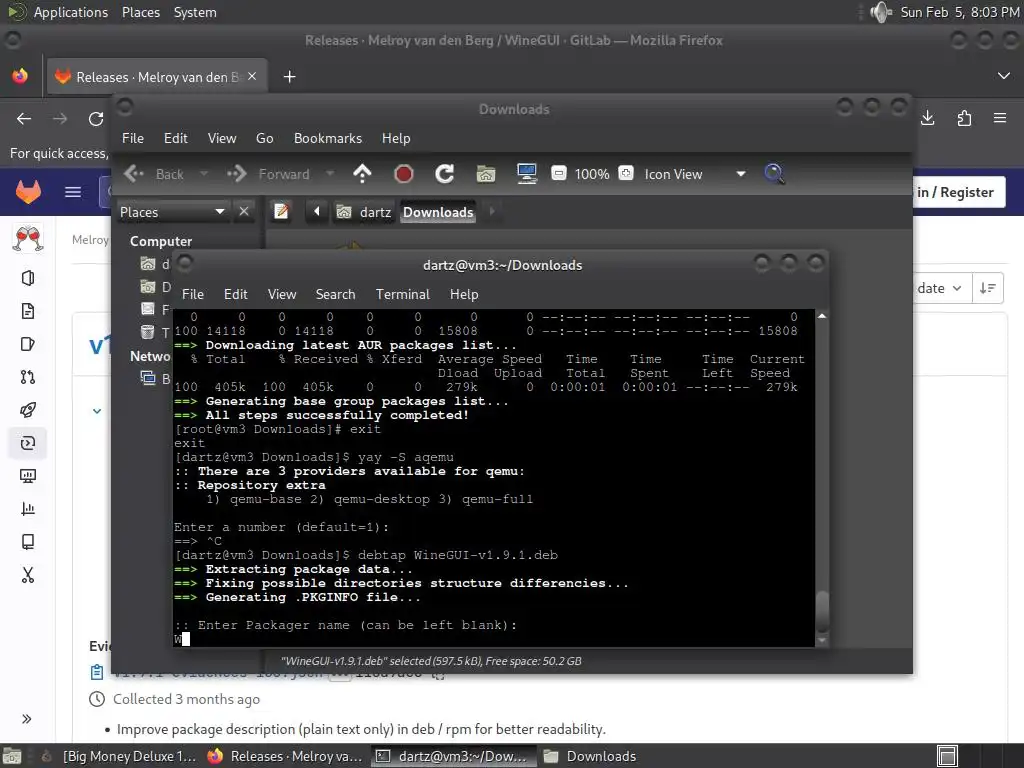Zoom out with the minus icon
Image resolution: width=1024 pixels, height=768 pixels.
click(559, 174)
